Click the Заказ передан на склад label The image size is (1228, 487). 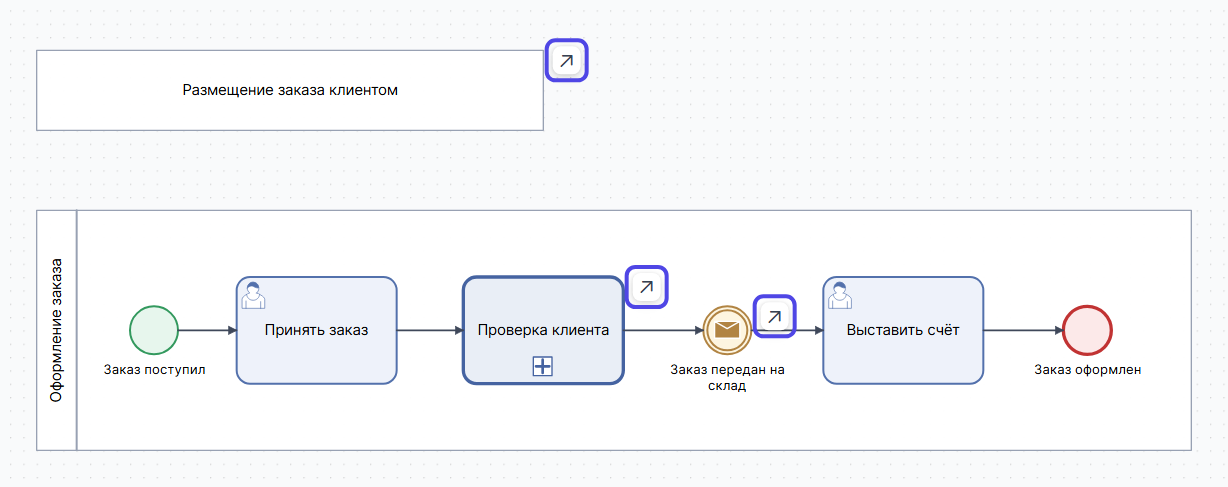click(727, 378)
